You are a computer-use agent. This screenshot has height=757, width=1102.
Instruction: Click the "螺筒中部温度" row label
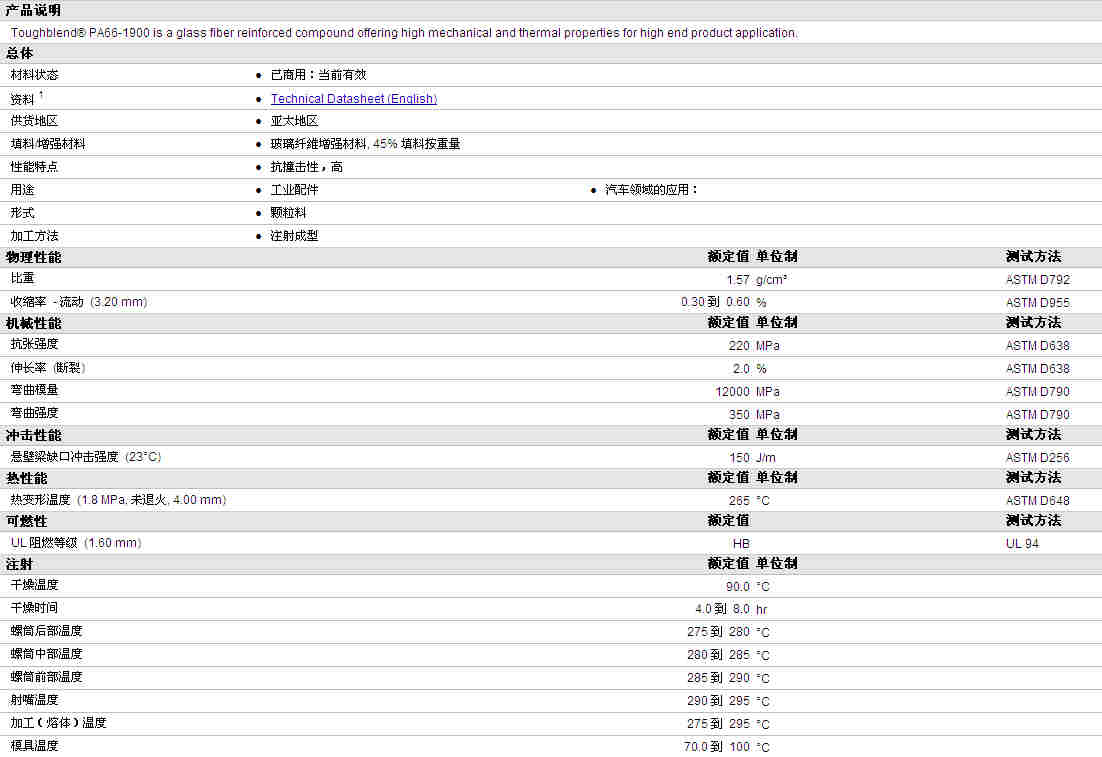[x=46, y=654]
